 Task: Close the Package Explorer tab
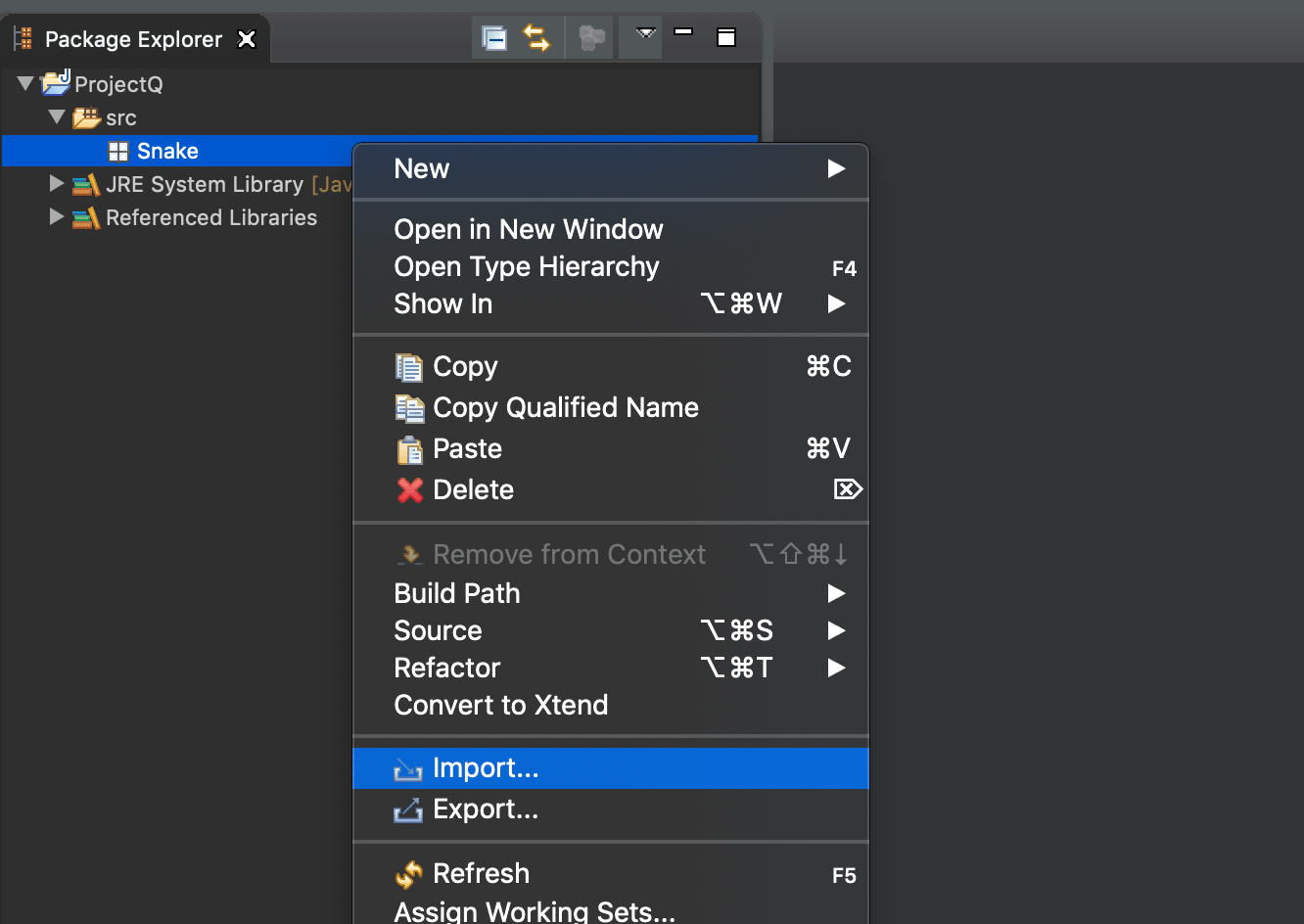click(x=247, y=39)
